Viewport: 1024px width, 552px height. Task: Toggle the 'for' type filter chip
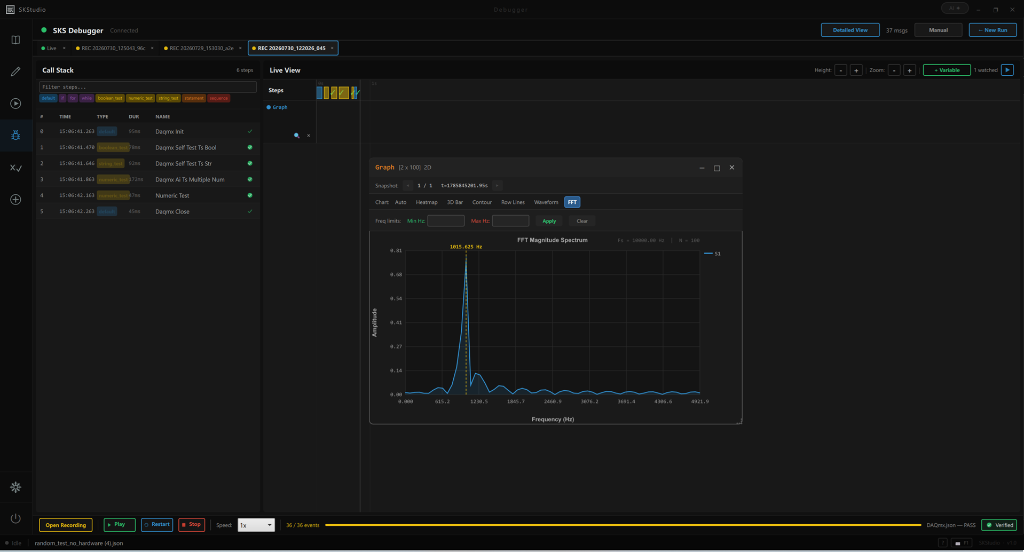(72, 99)
